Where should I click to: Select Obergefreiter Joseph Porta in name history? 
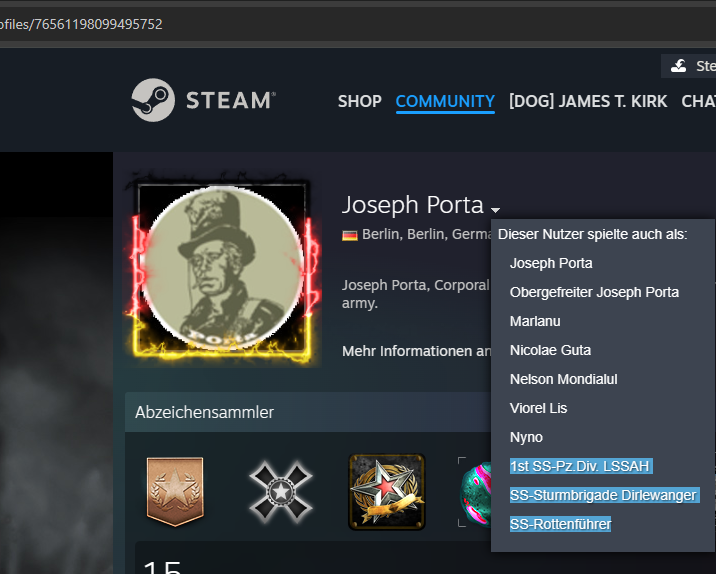coord(594,292)
